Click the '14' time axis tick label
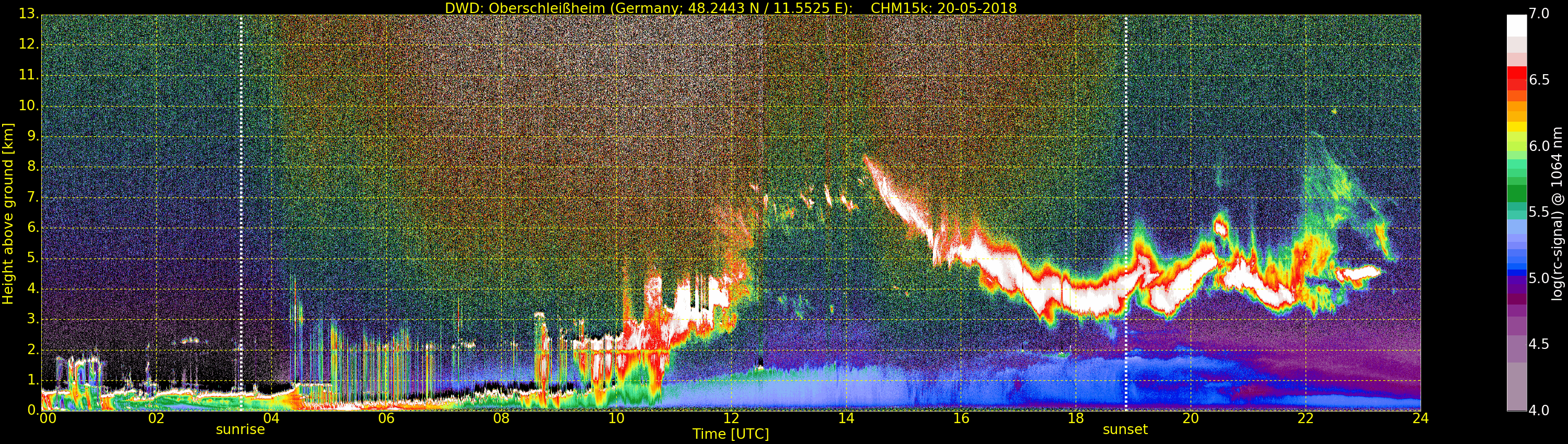1568x444 pixels. point(846,418)
